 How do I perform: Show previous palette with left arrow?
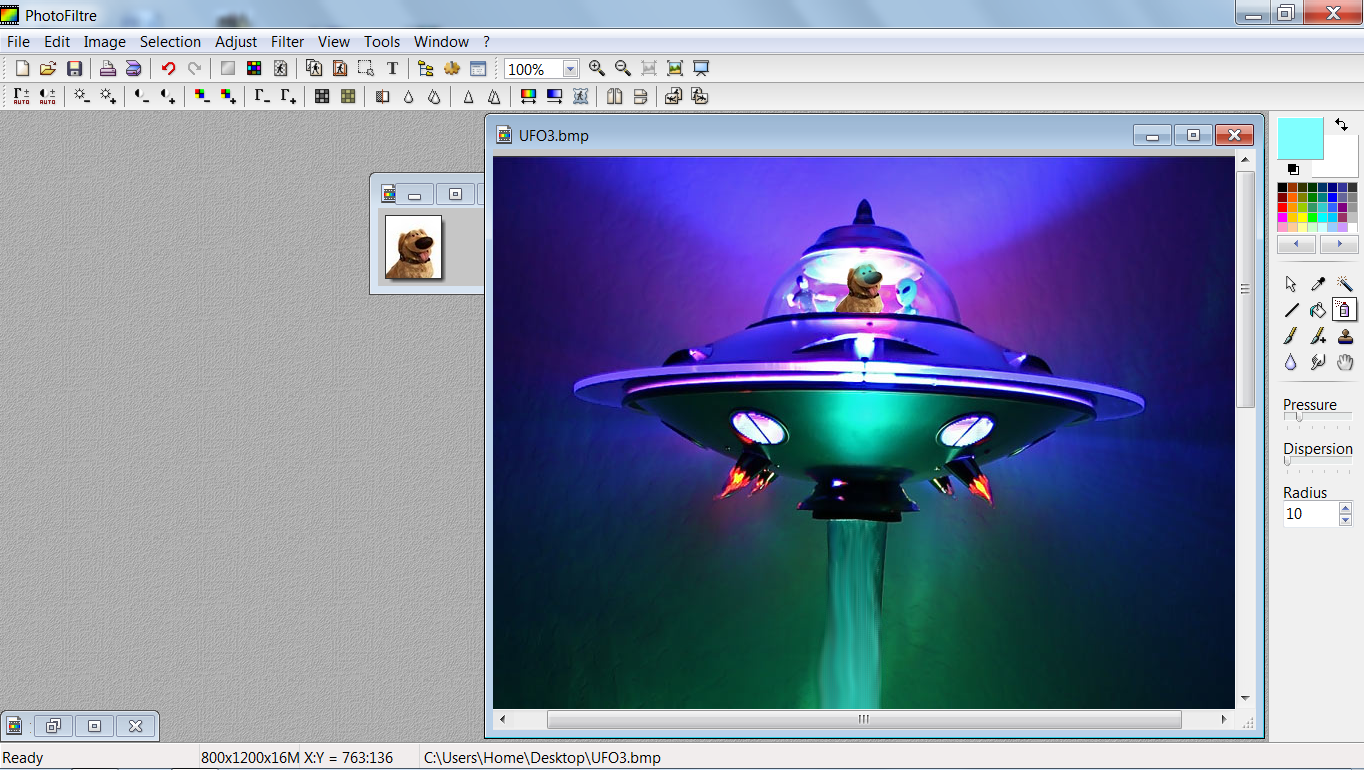coord(1297,244)
